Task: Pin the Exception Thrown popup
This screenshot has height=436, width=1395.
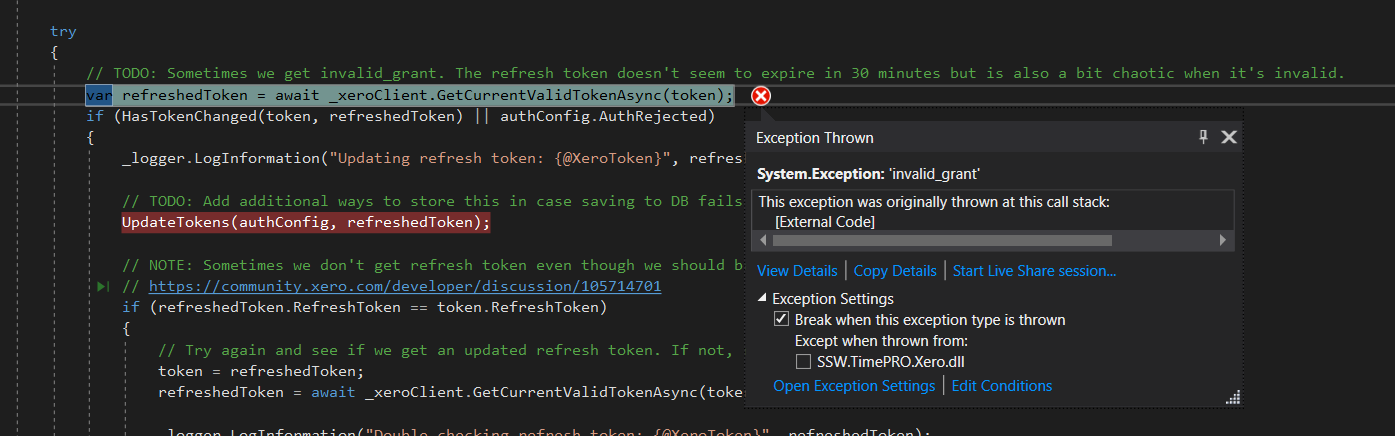Action: [1204, 137]
